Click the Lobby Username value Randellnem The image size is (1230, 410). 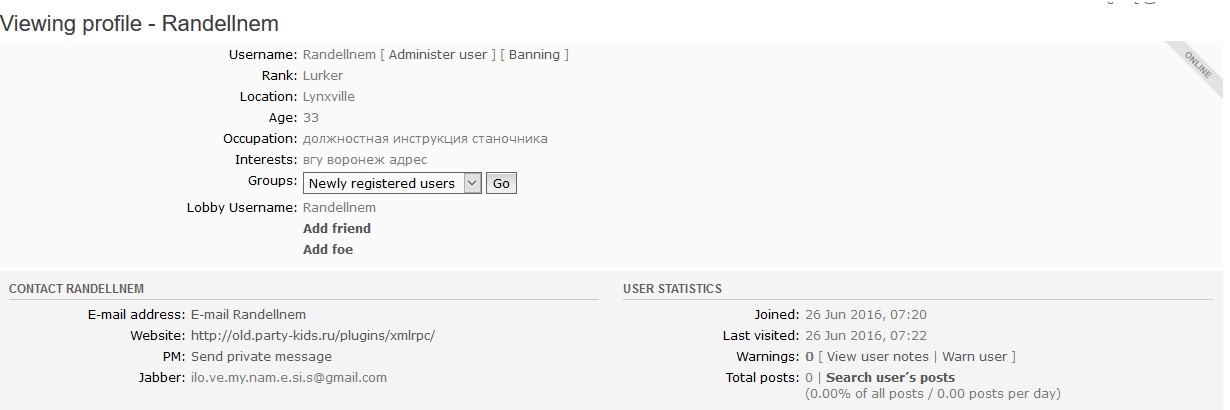click(339, 208)
